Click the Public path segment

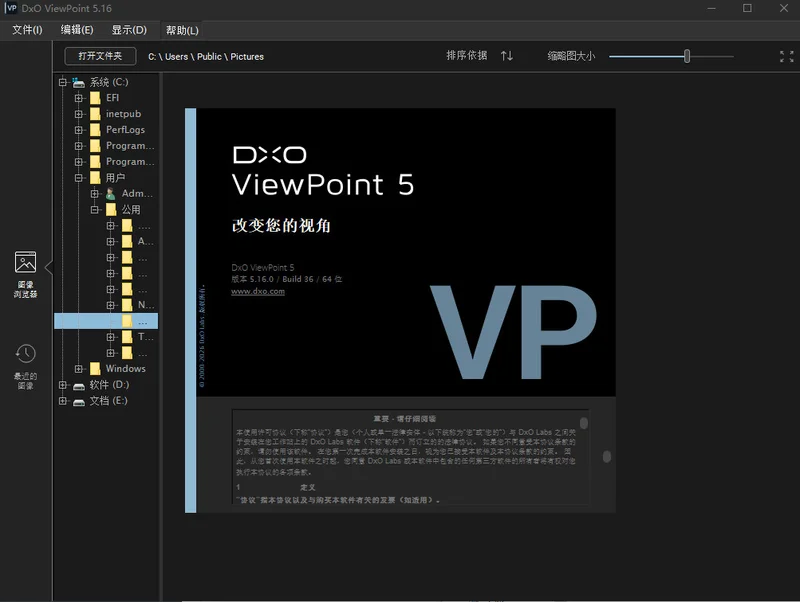click(x=209, y=57)
